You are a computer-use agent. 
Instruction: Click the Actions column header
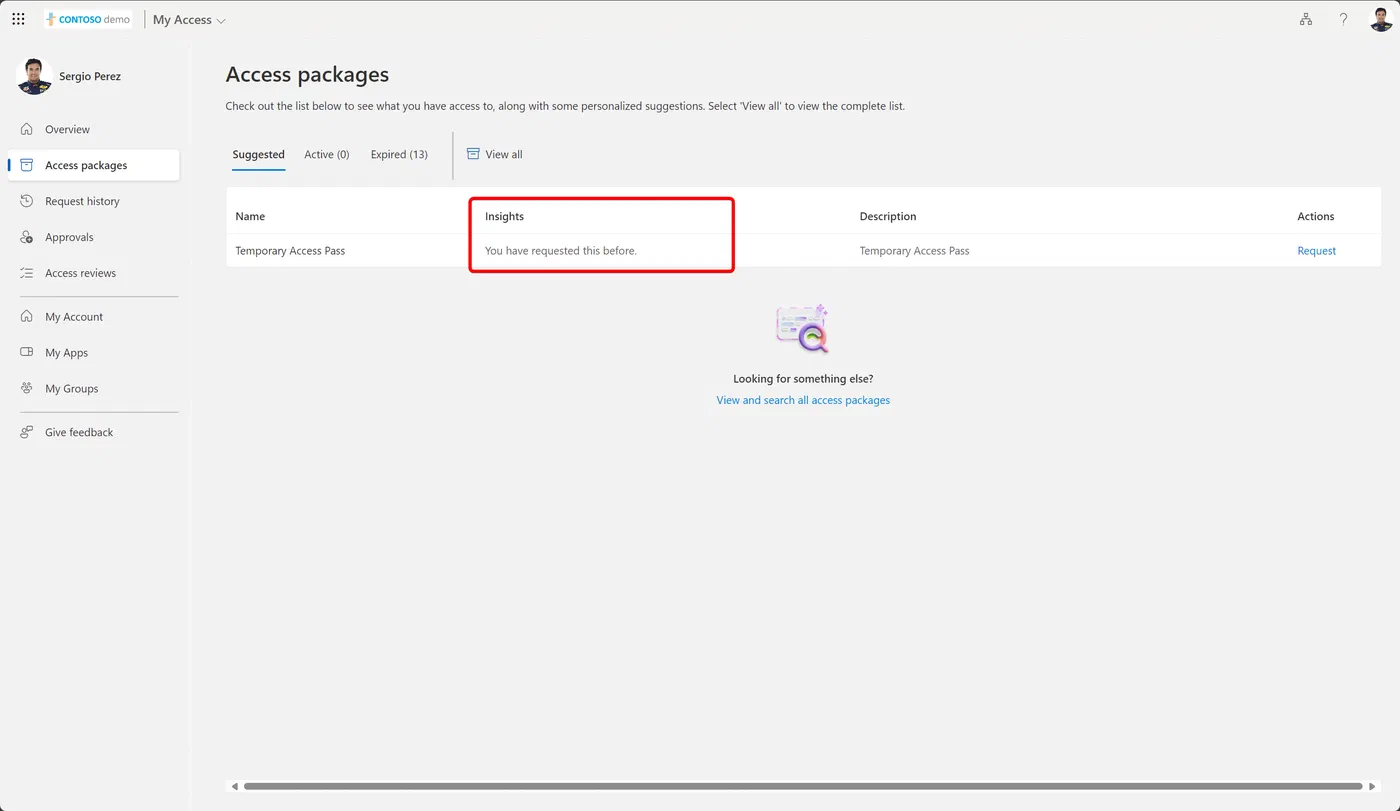1316,216
